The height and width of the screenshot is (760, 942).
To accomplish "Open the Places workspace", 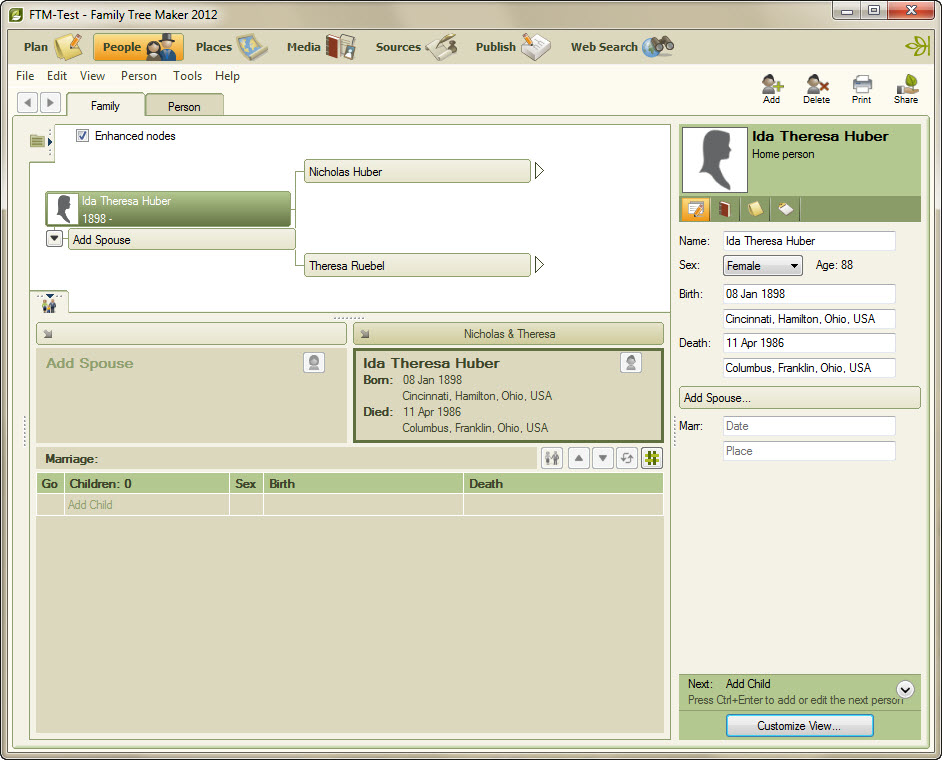I will pos(231,47).
